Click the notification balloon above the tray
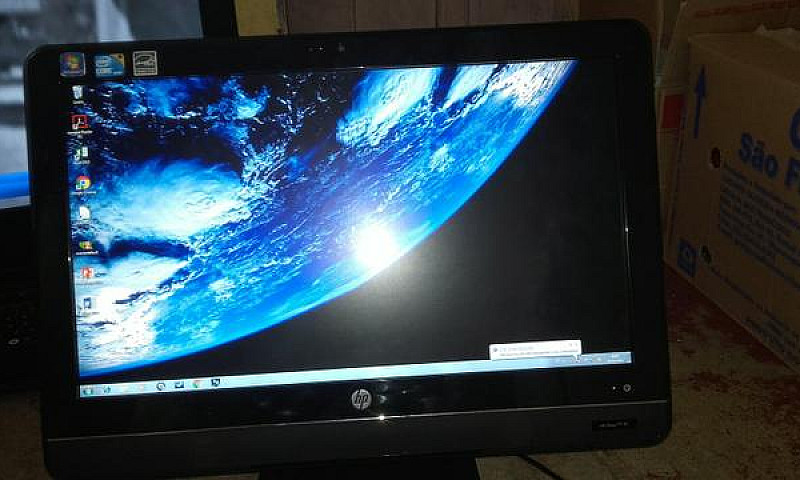Image resolution: width=800 pixels, height=480 pixels. coord(532,350)
